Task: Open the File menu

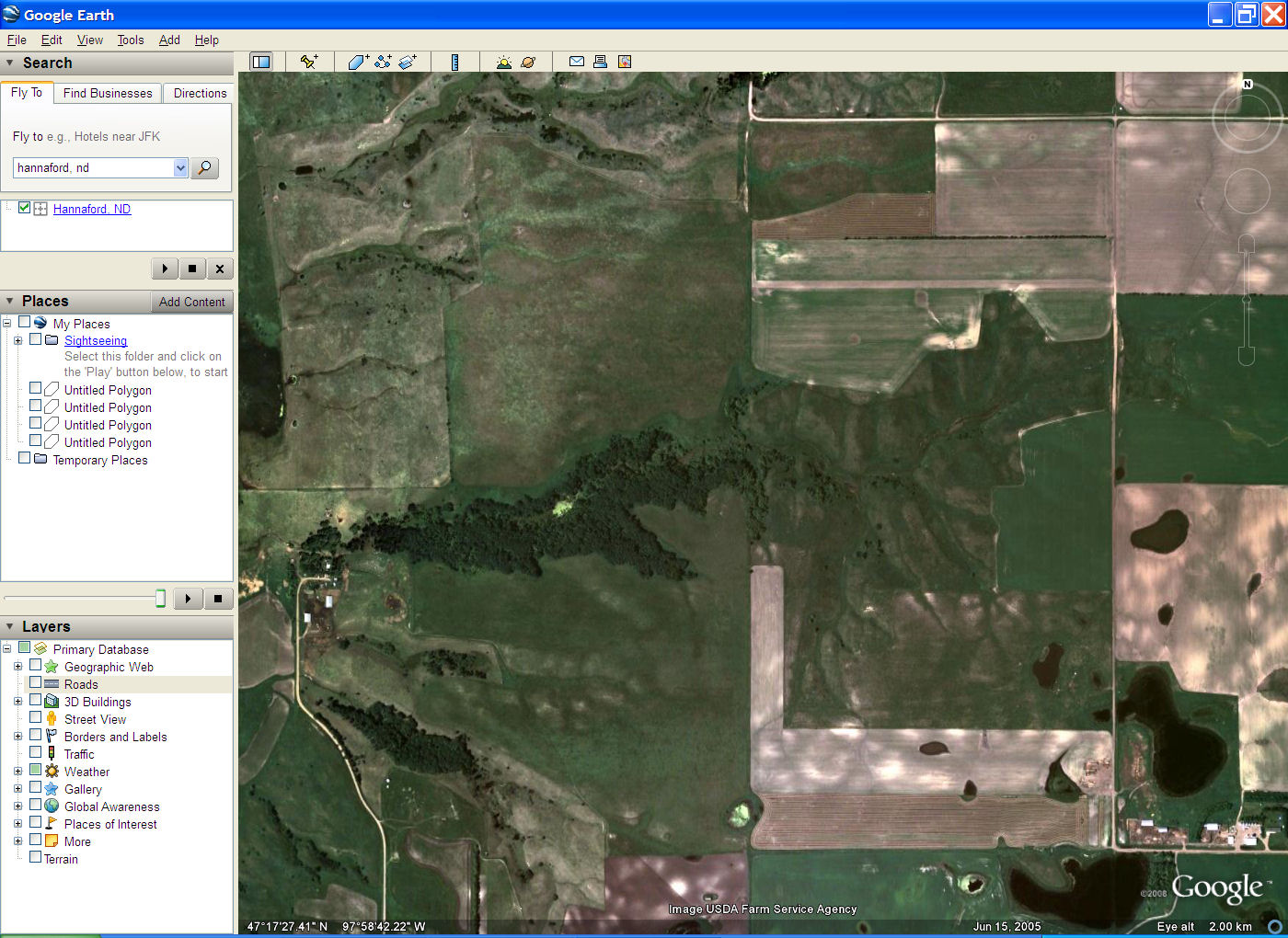Action: coord(17,40)
